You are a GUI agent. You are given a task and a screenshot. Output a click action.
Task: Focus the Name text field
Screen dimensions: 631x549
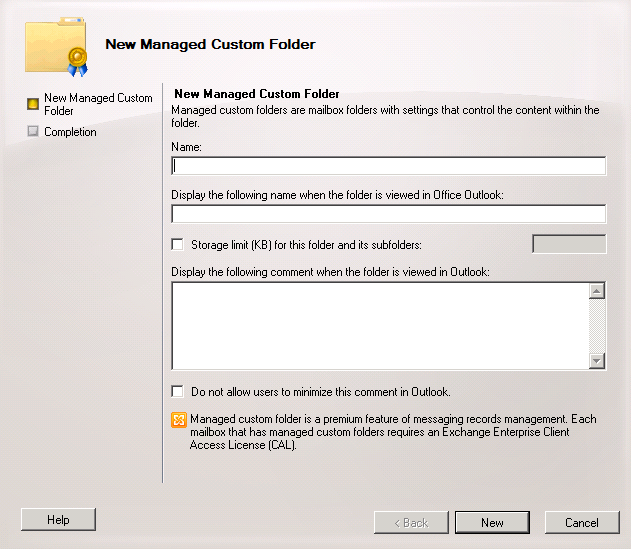(388, 166)
